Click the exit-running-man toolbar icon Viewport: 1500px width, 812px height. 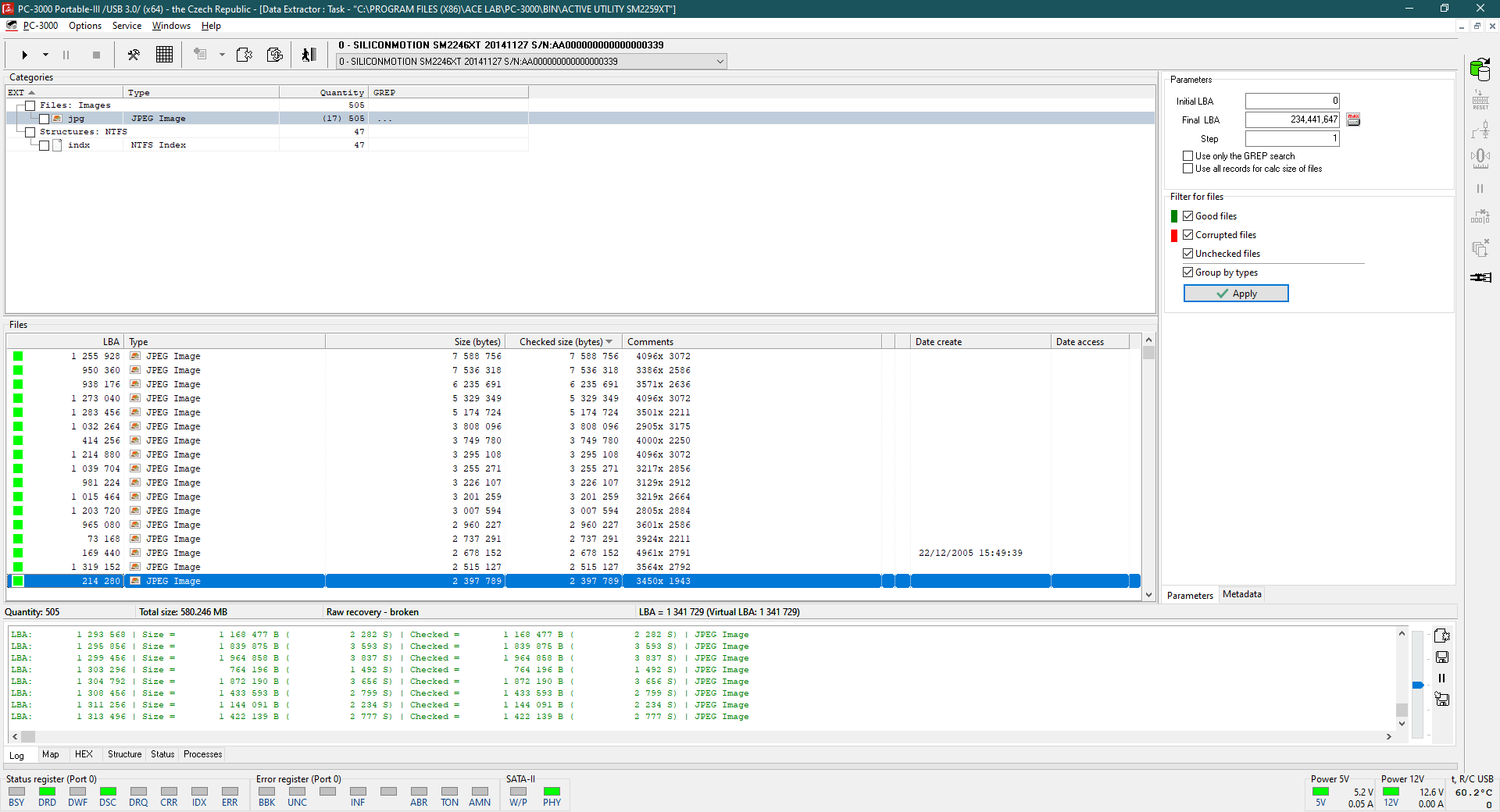(x=309, y=55)
